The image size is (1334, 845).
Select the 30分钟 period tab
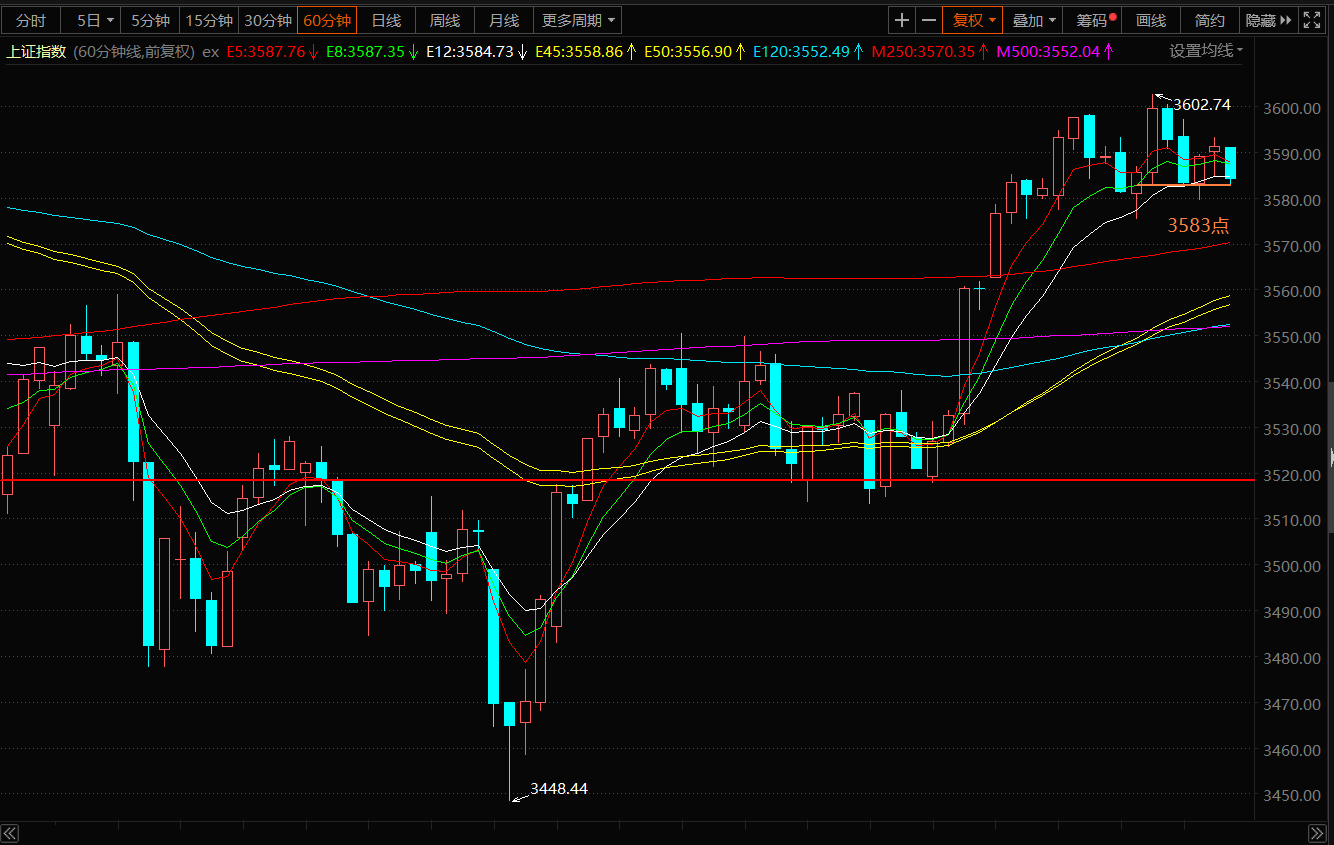click(268, 20)
